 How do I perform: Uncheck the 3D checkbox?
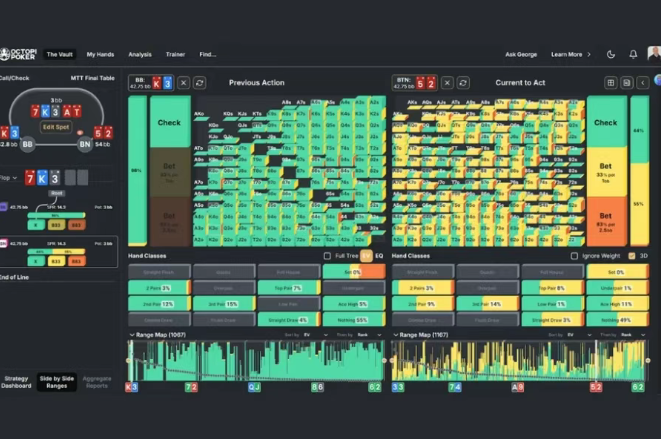pyautogui.click(x=630, y=256)
